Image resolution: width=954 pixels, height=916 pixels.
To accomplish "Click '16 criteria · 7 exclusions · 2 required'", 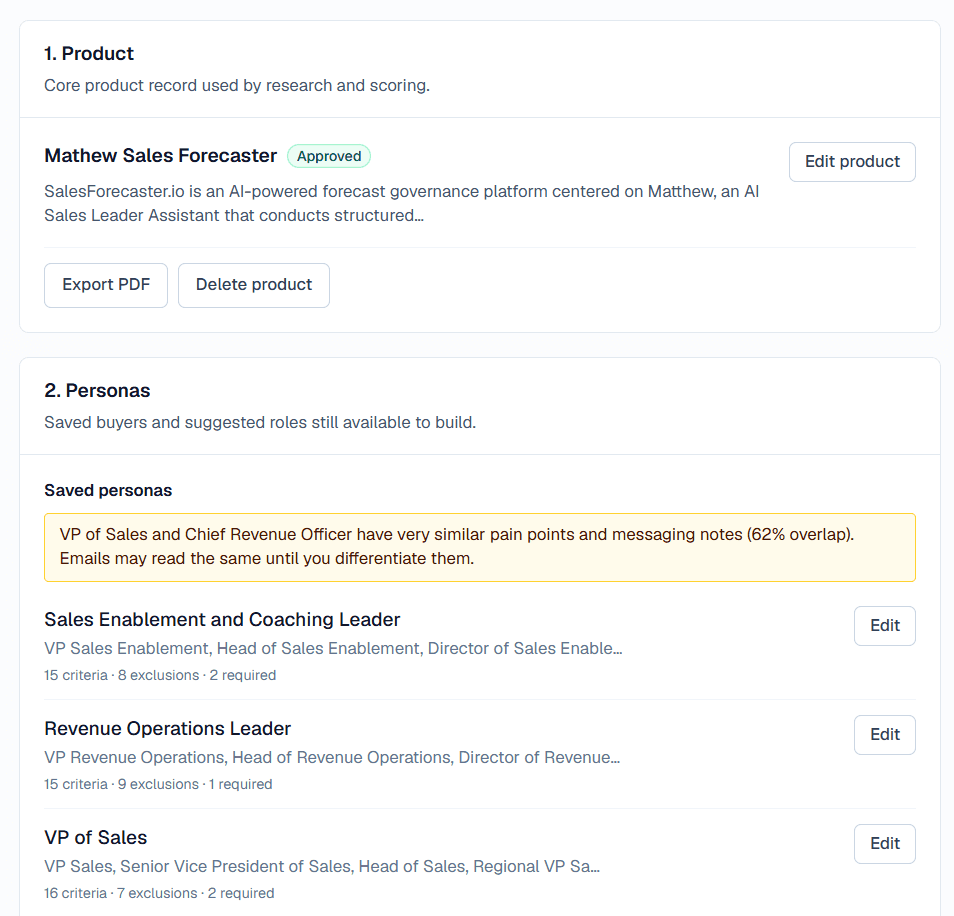I will pyautogui.click(x=159, y=893).
